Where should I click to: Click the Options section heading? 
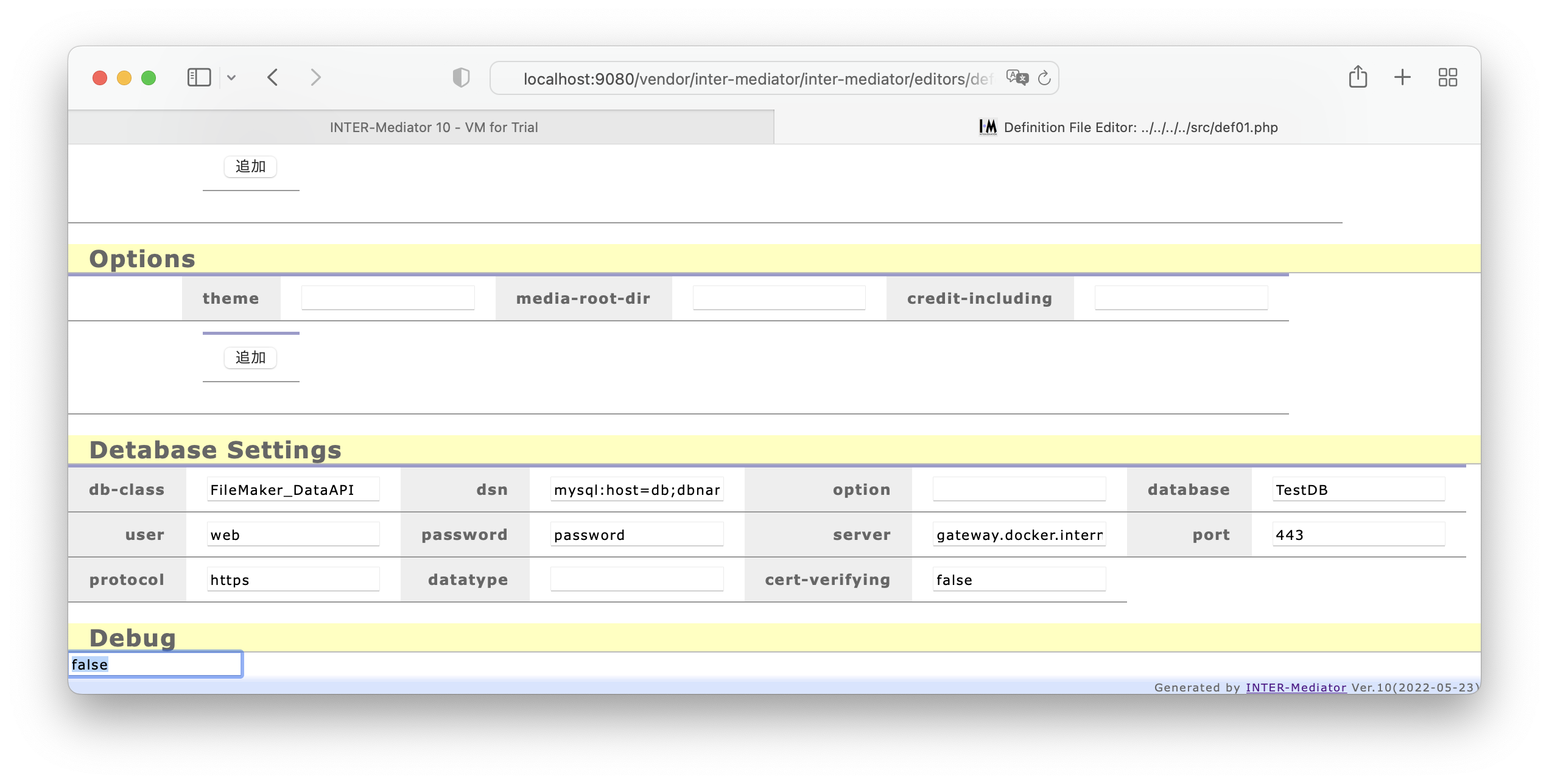142,259
